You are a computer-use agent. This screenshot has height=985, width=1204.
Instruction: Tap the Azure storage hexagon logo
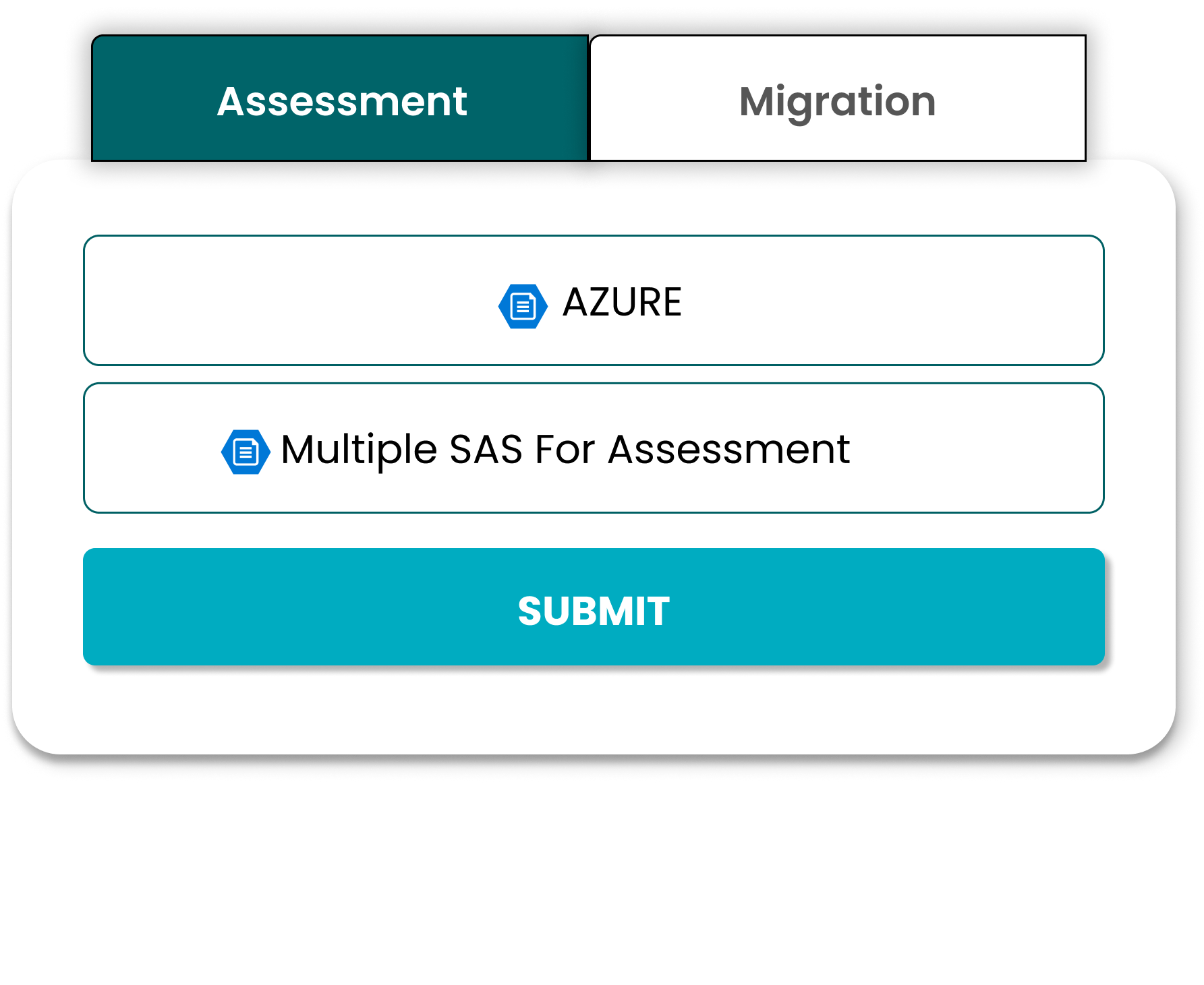click(523, 306)
